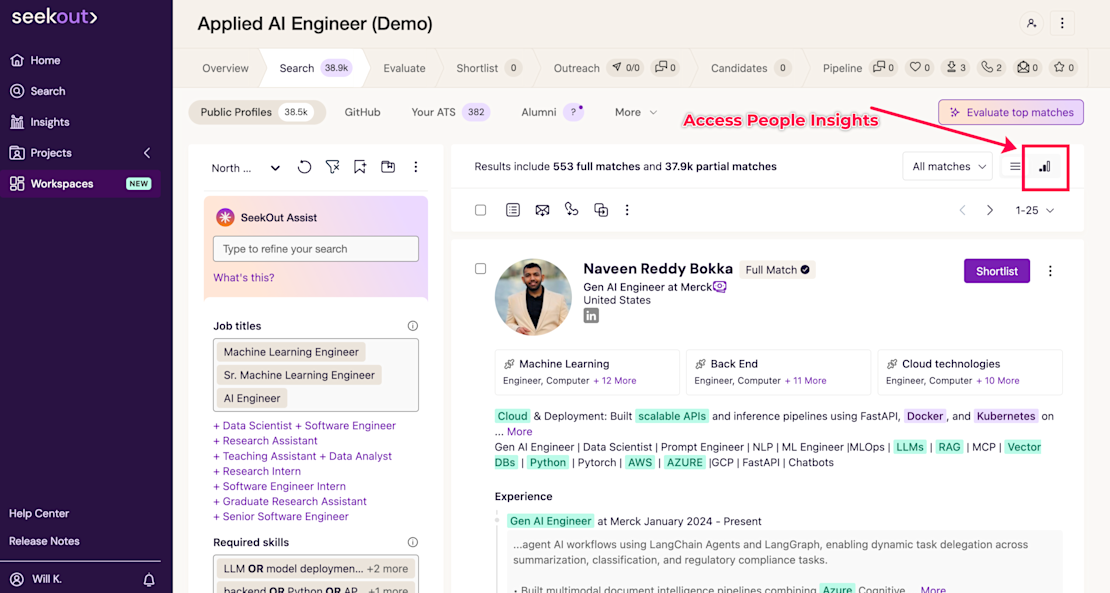Open the Will K. user profile
The width and height of the screenshot is (1110, 593).
click(37, 579)
